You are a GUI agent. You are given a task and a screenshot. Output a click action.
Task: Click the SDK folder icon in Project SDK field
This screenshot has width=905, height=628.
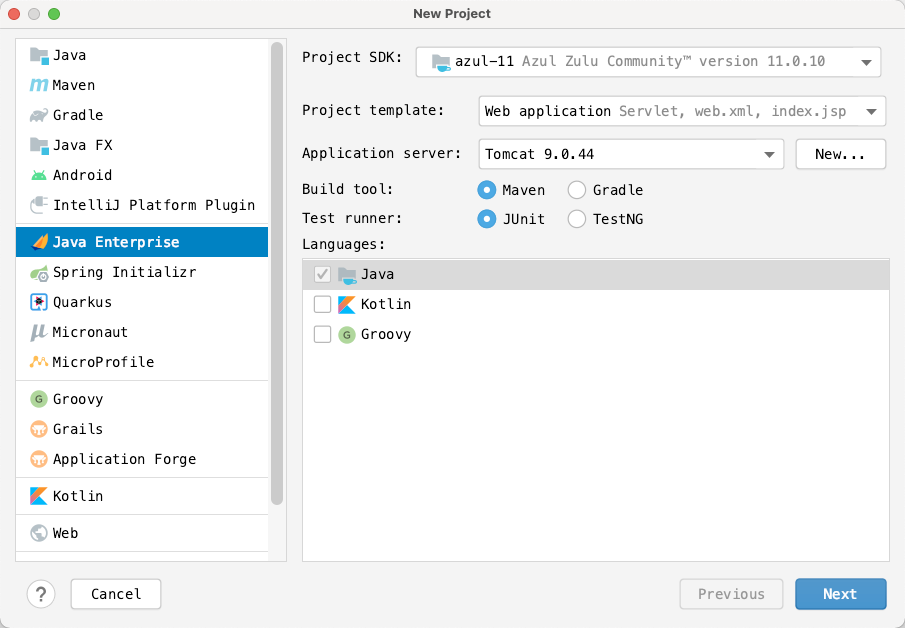coord(441,62)
